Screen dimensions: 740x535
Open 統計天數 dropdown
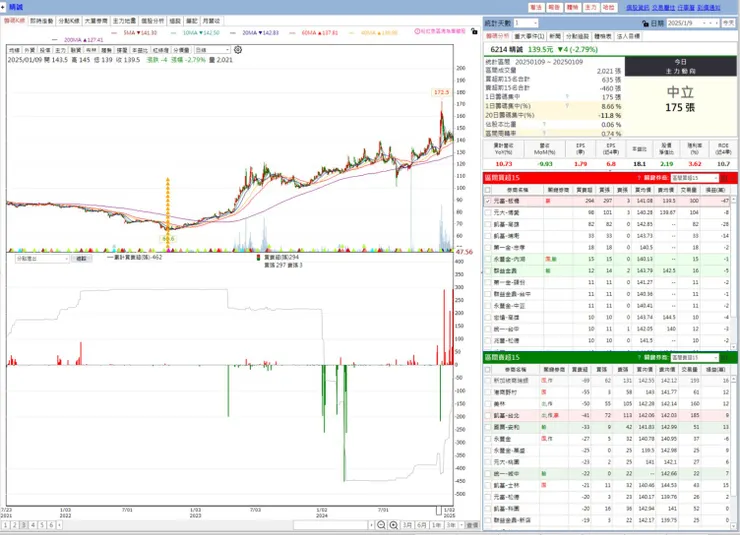535,23
